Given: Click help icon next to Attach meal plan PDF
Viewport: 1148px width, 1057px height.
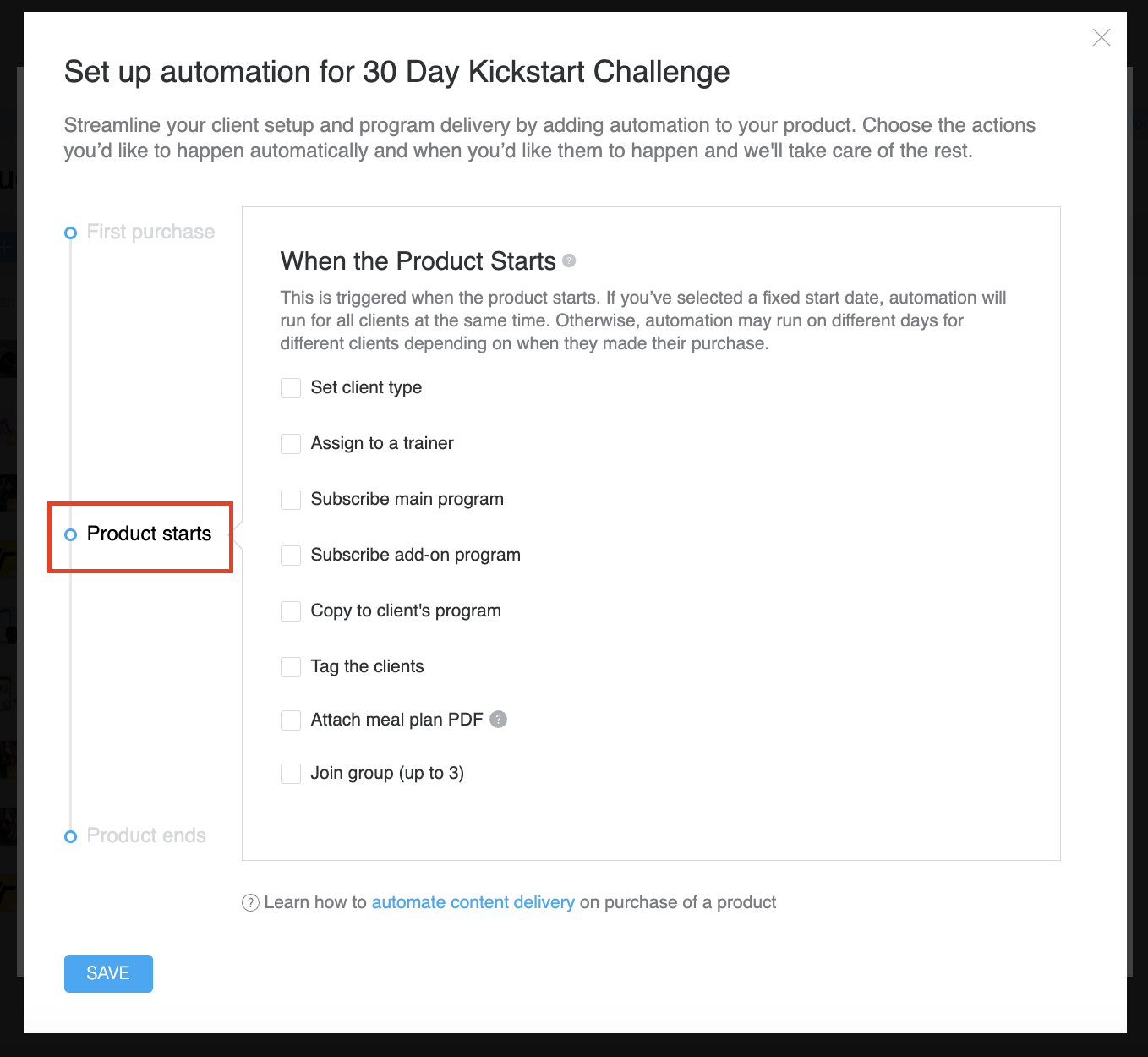Looking at the screenshot, I should (x=499, y=720).
